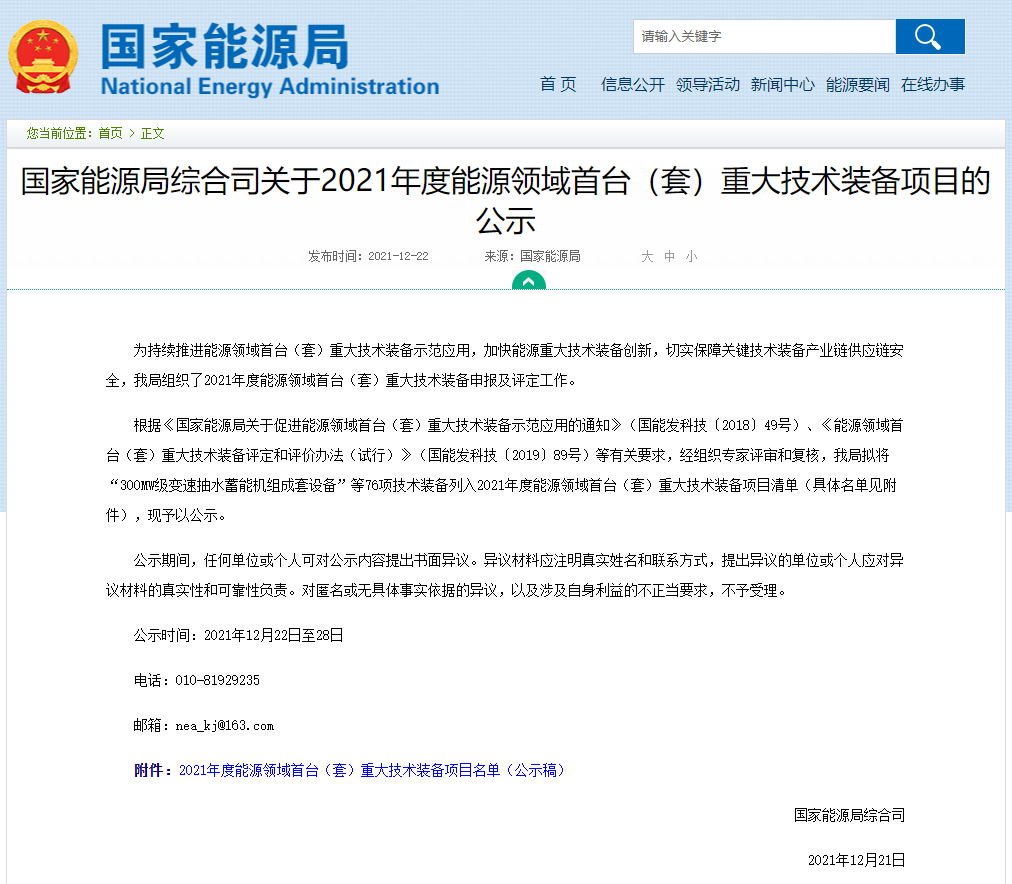
Task: Set font size to 小 (small)
Action: 692,256
